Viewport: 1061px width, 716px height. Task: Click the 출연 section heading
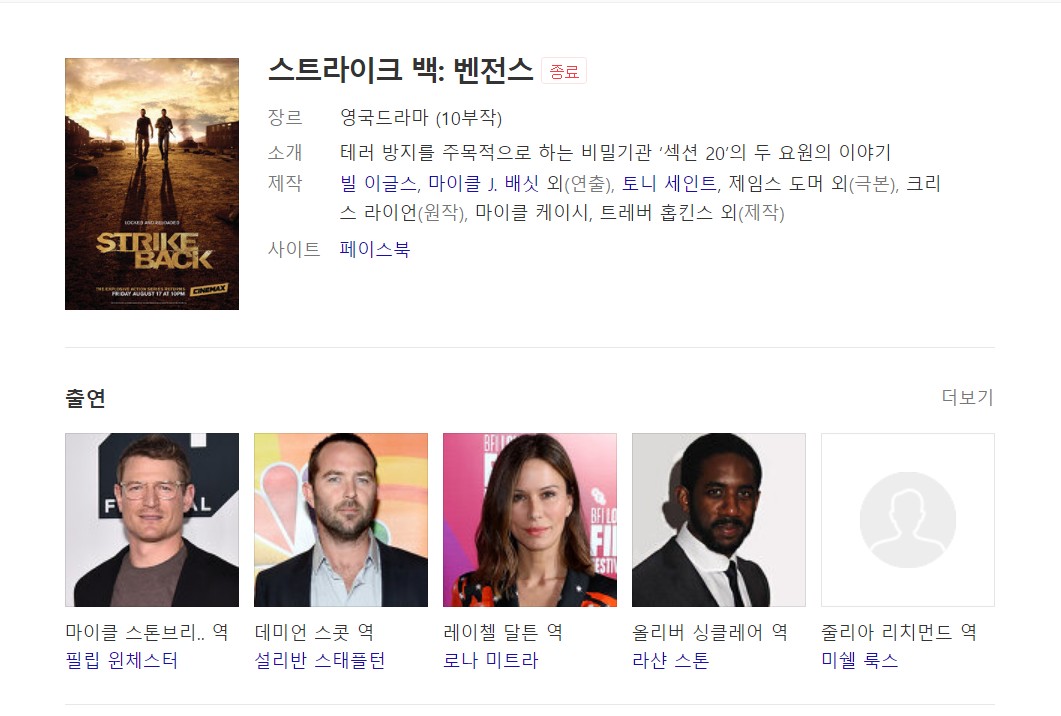click(85, 398)
